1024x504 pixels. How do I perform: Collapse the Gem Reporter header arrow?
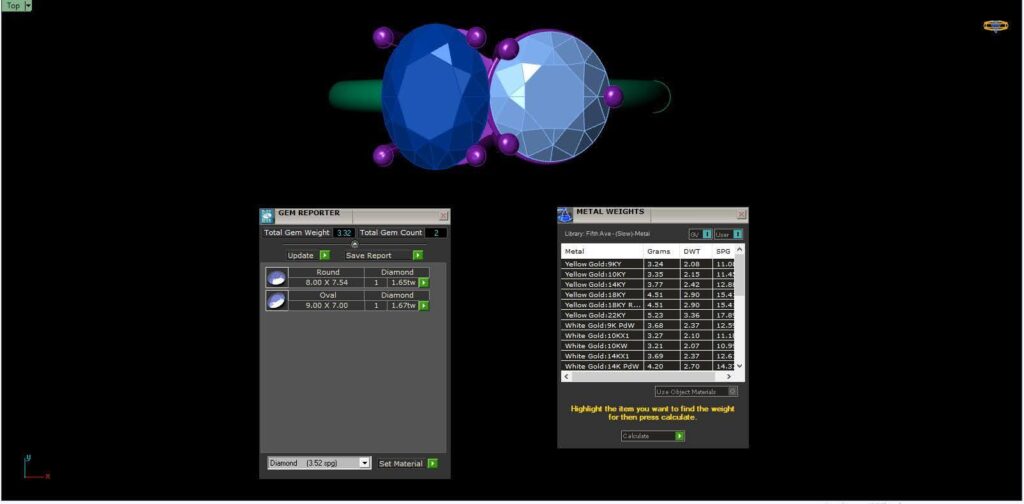pyautogui.click(x=355, y=245)
